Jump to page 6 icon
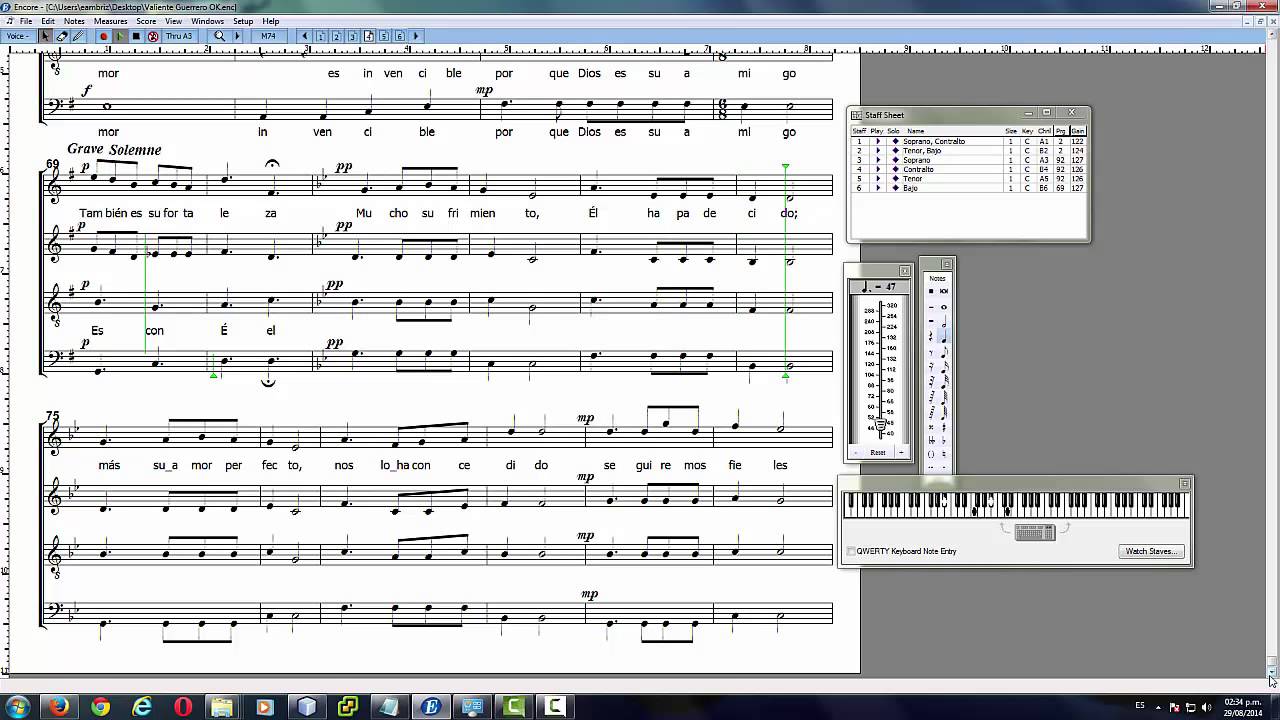Screen dimensions: 1280x720 (399, 36)
